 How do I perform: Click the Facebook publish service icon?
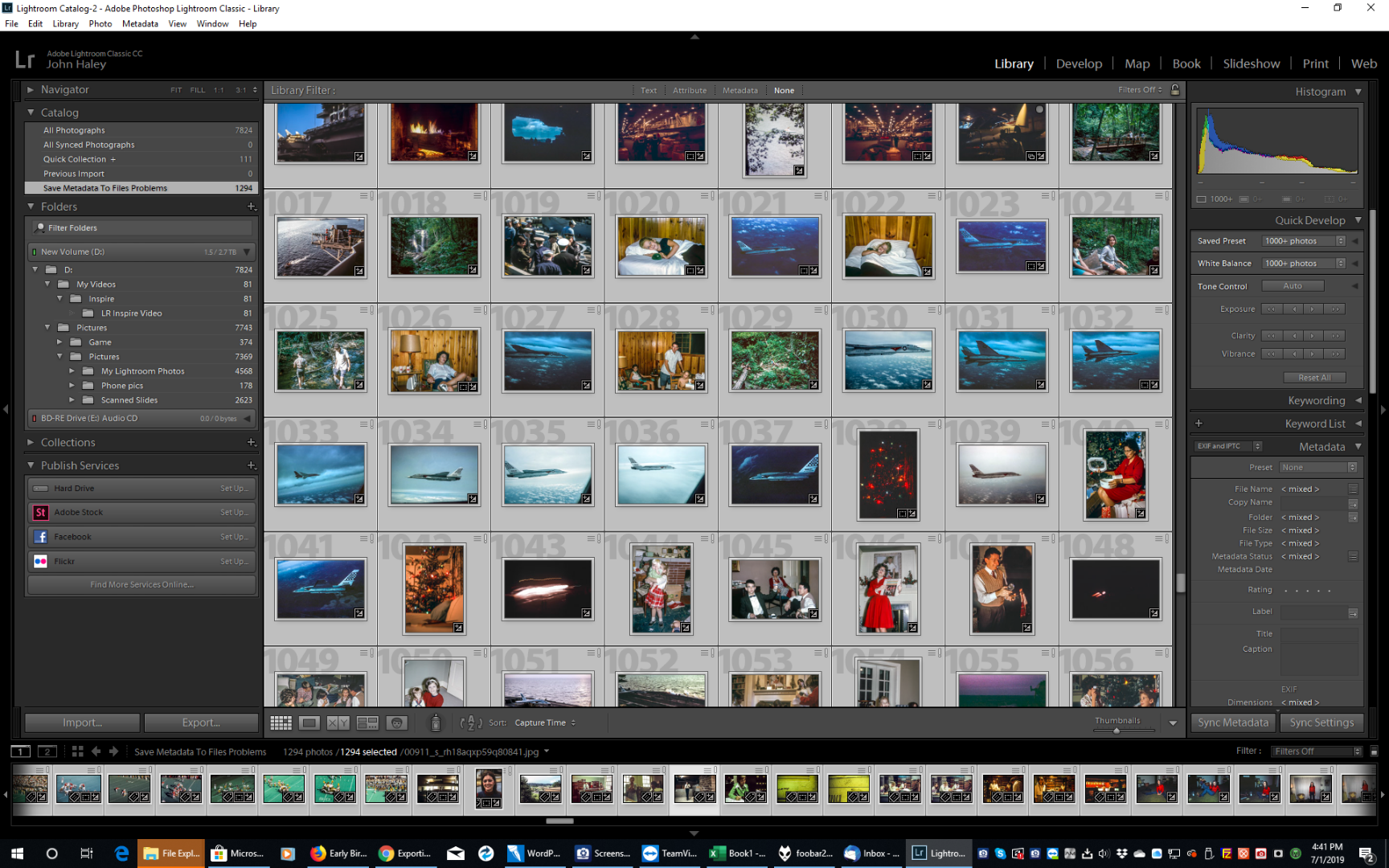40,537
